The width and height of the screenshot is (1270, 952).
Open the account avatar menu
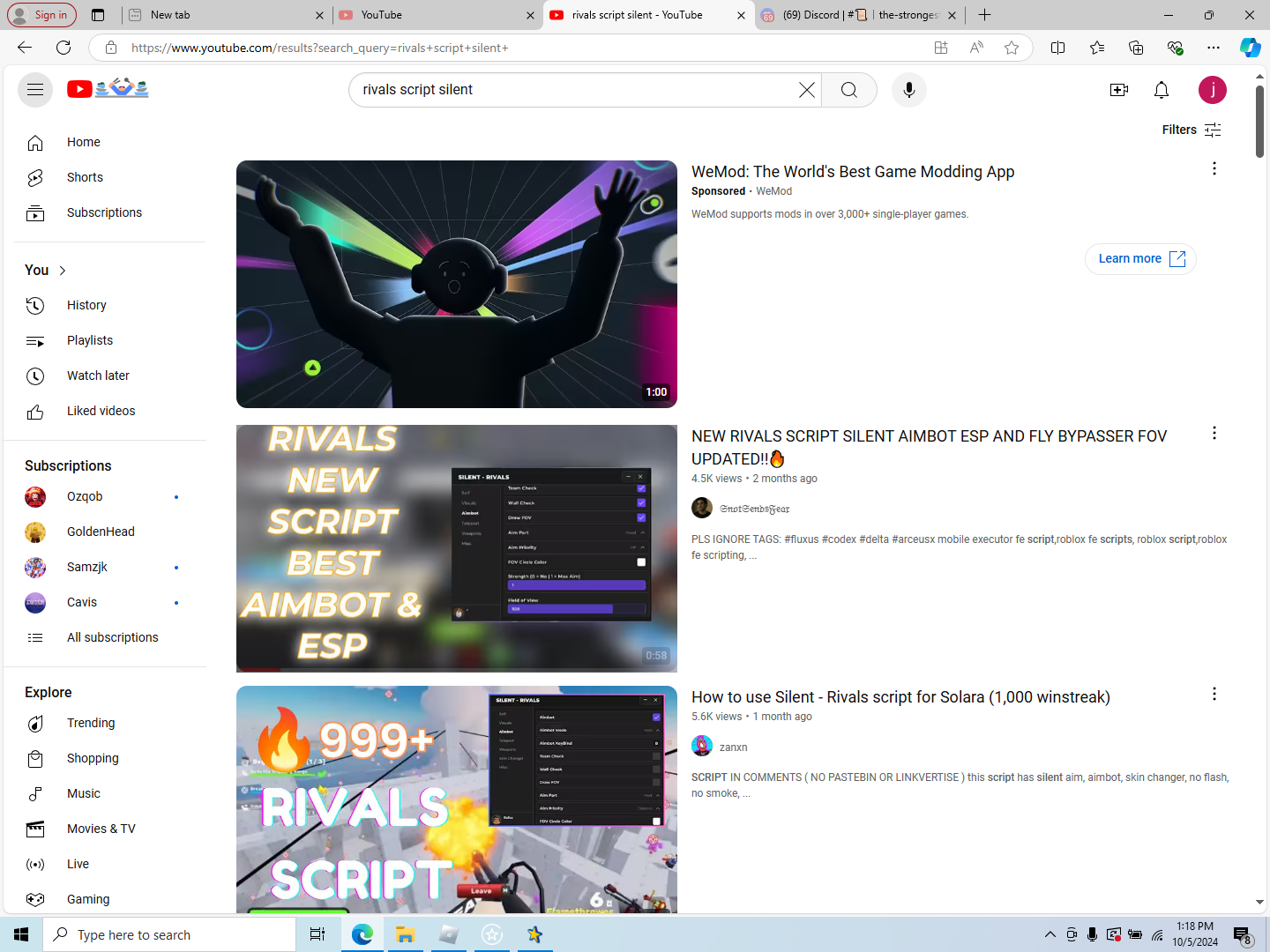coord(1212,90)
